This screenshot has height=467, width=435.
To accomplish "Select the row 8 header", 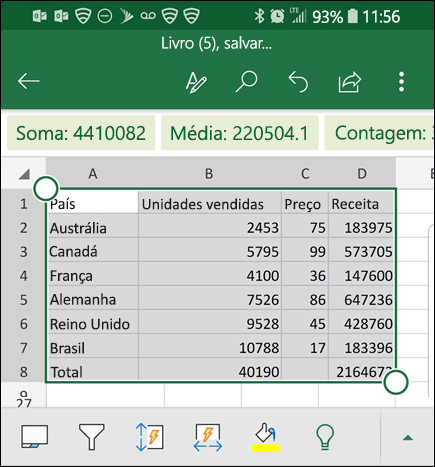I will [23, 372].
